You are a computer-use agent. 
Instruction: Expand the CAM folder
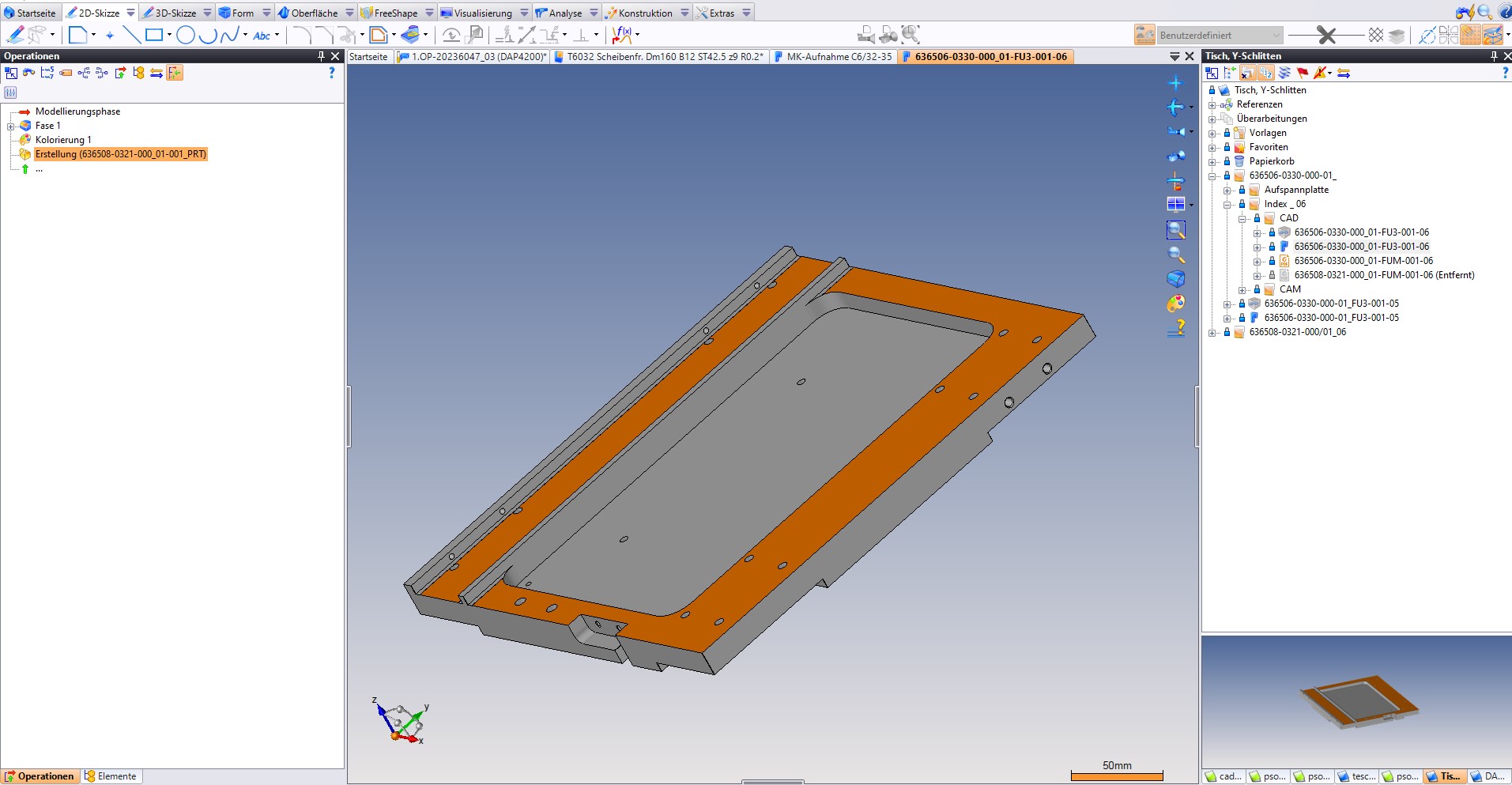[x=1242, y=290]
